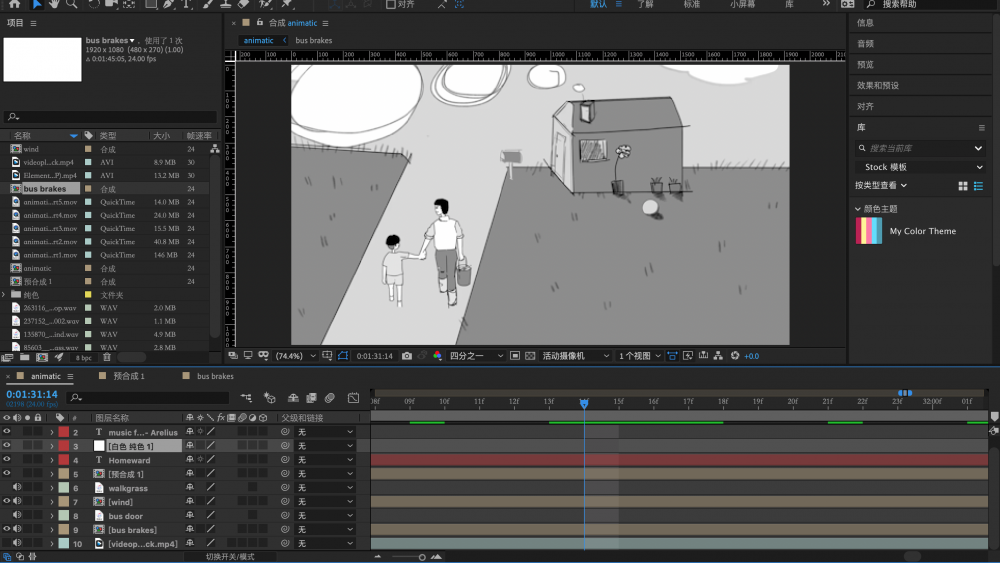Select the 标准 workspace
This screenshot has height=563, width=1000.
pyautogui.click(x=692, y=4)
